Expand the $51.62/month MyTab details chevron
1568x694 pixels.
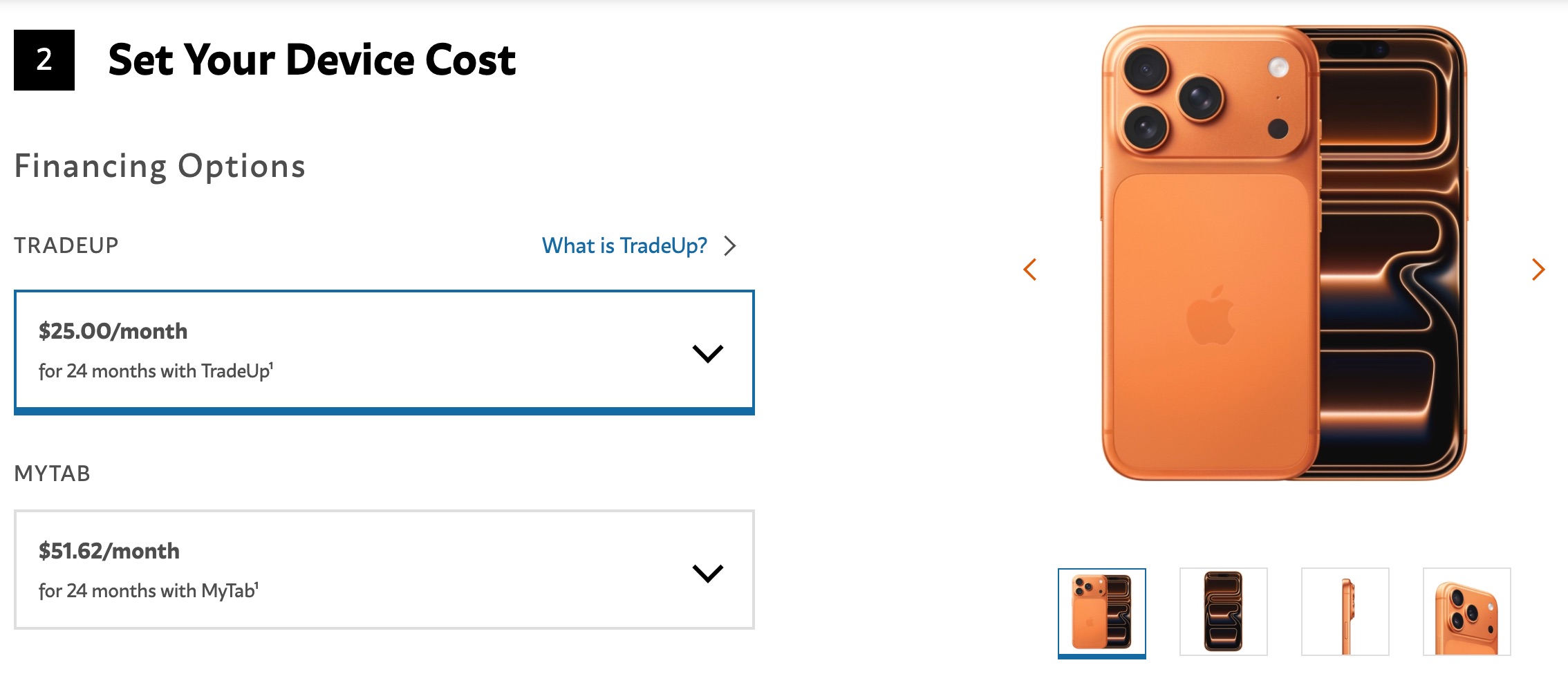pos(707,572)
